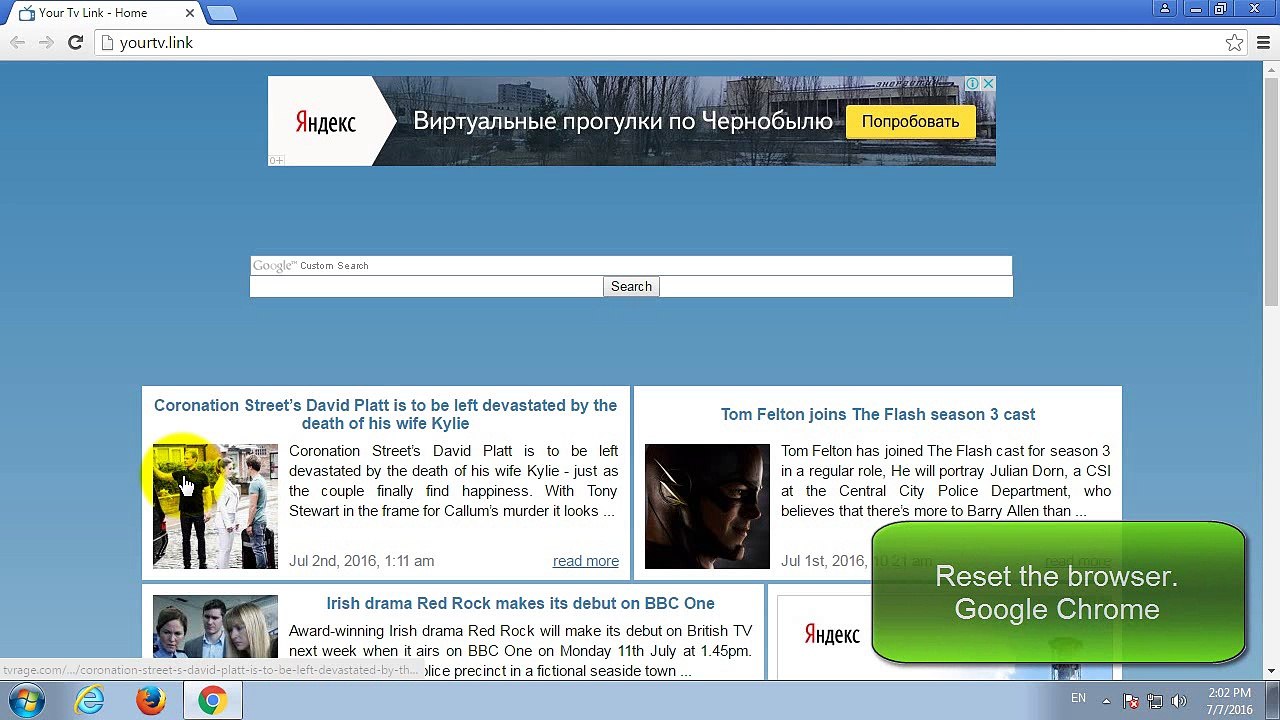Click the Яндекс logo in lower ad
Image resolution: width=1280 pixels, height=720 pixels.
point(832,635)
